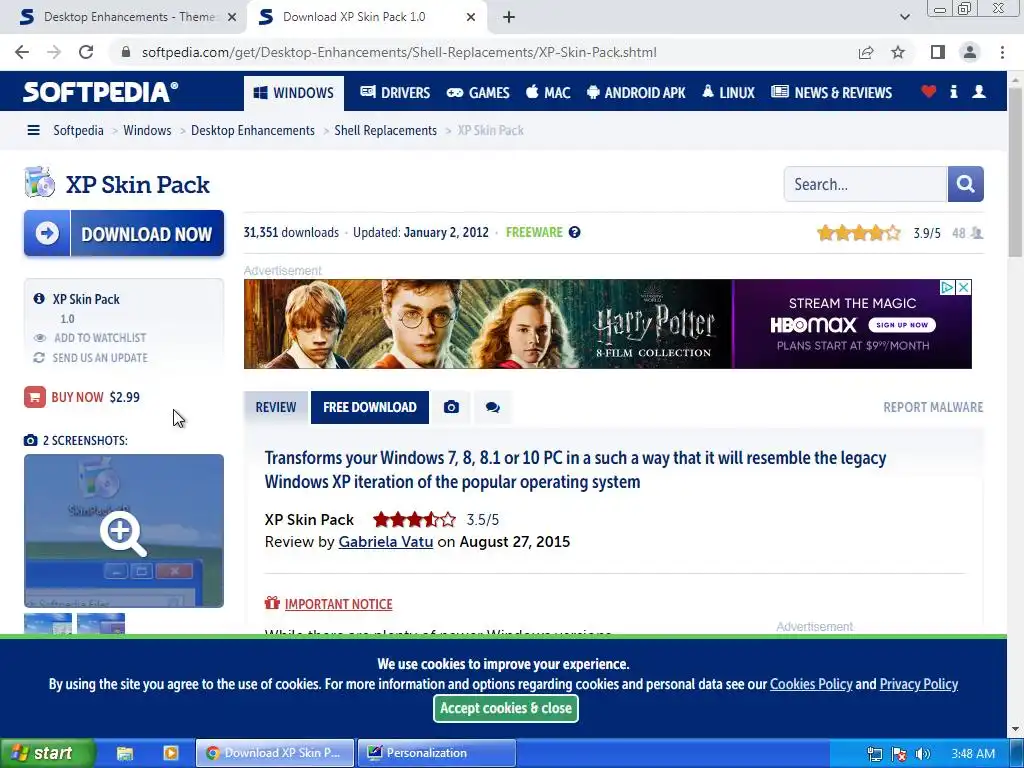Viewport: 1024px width, 768px height.
Task: Open the ANDROID APK nav section
Action: (636, 93)
